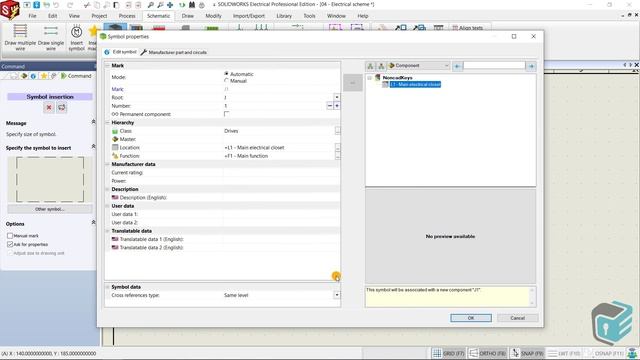The image size is (640, 360).
Task: Click the Current rating value field
Action: [x=281, y=173]
